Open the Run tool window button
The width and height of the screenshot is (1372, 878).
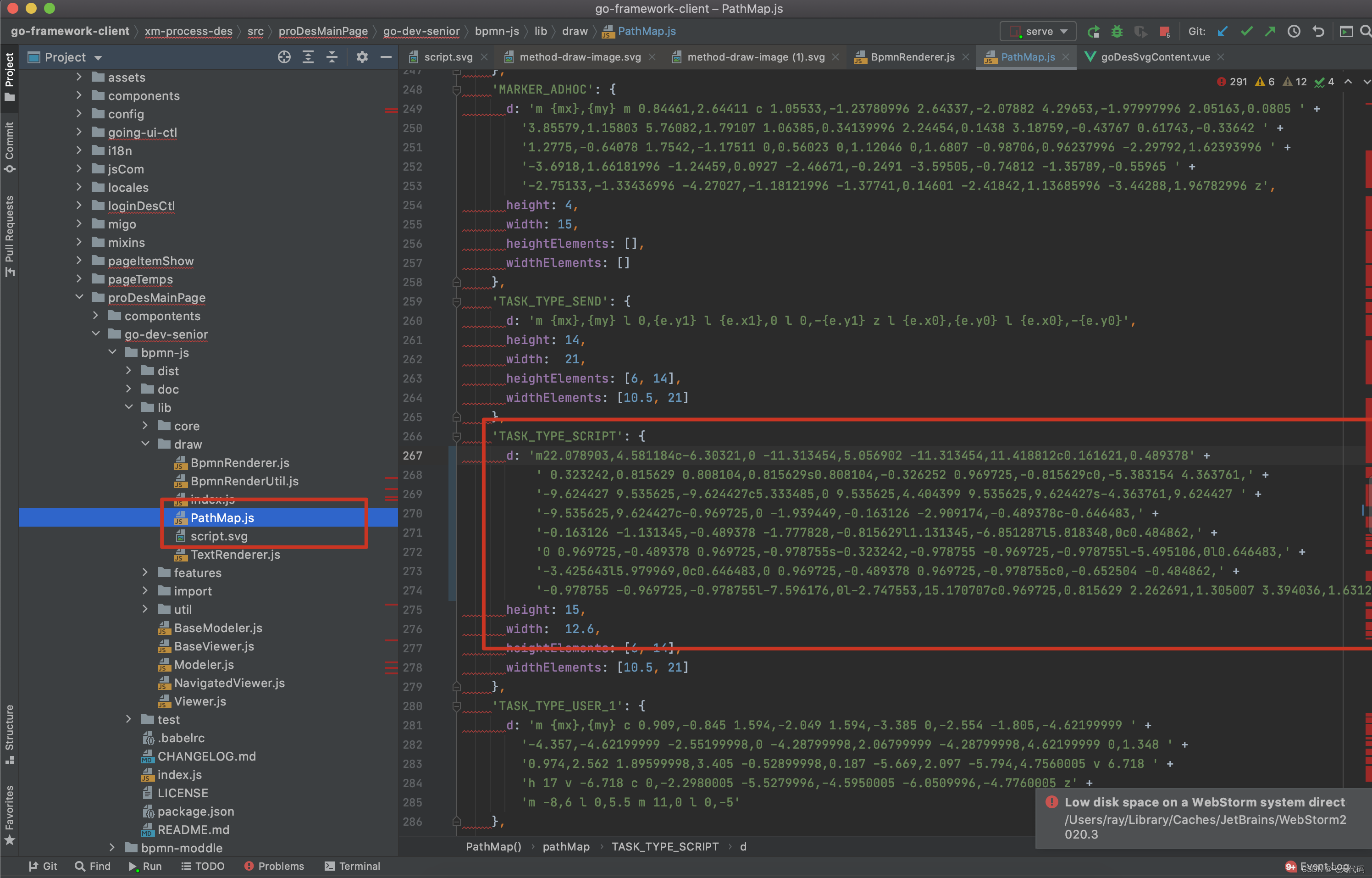tap(145, 866)
